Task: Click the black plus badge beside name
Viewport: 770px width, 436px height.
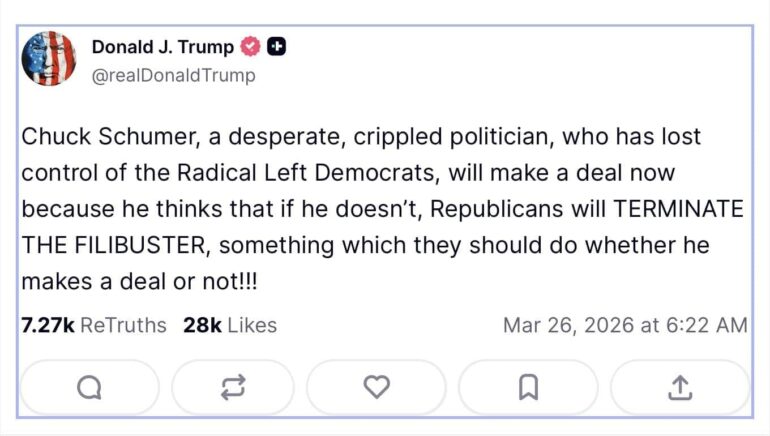Action: [277, 47]
